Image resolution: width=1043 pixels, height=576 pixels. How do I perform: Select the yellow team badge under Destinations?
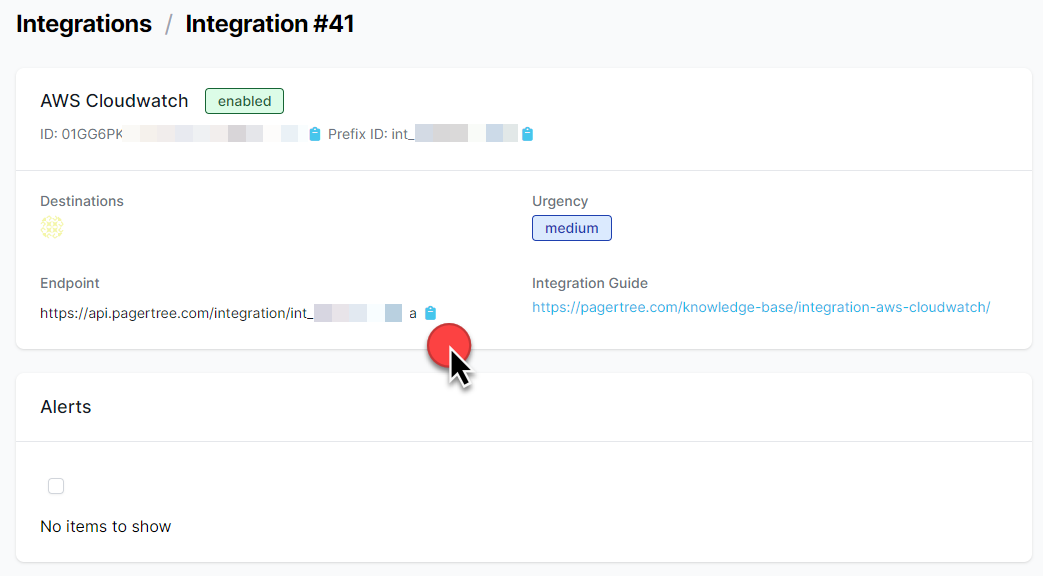(52, 227)
